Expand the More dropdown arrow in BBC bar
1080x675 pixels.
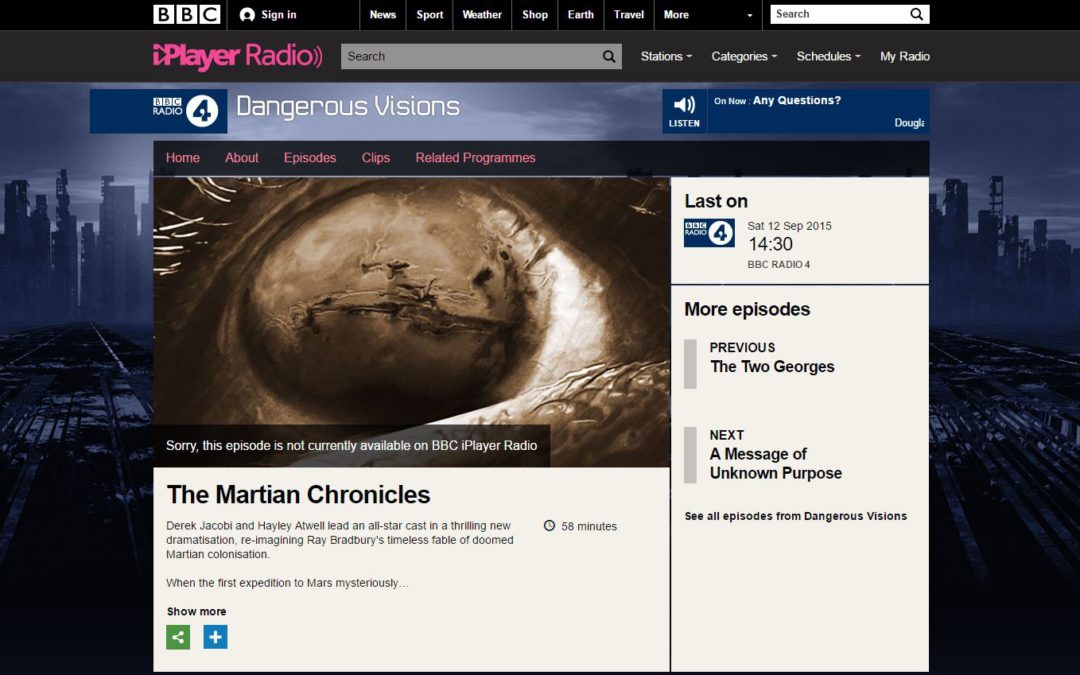coord(749,15)
